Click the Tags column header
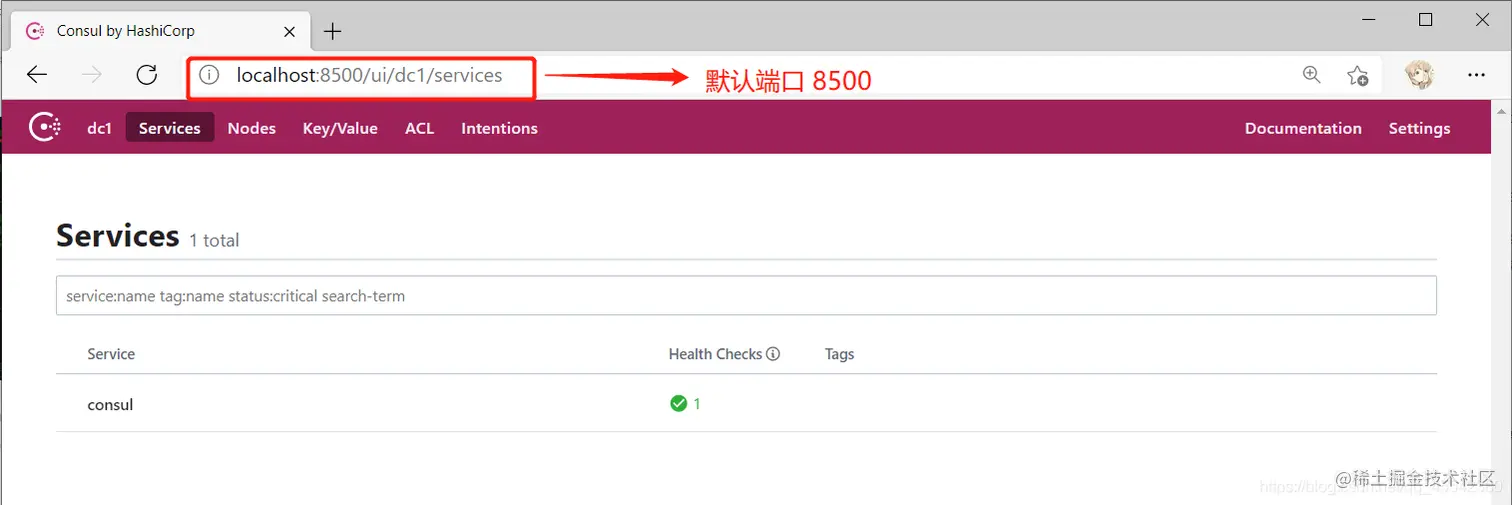The image size is (1512, 505). click(840, 354)
